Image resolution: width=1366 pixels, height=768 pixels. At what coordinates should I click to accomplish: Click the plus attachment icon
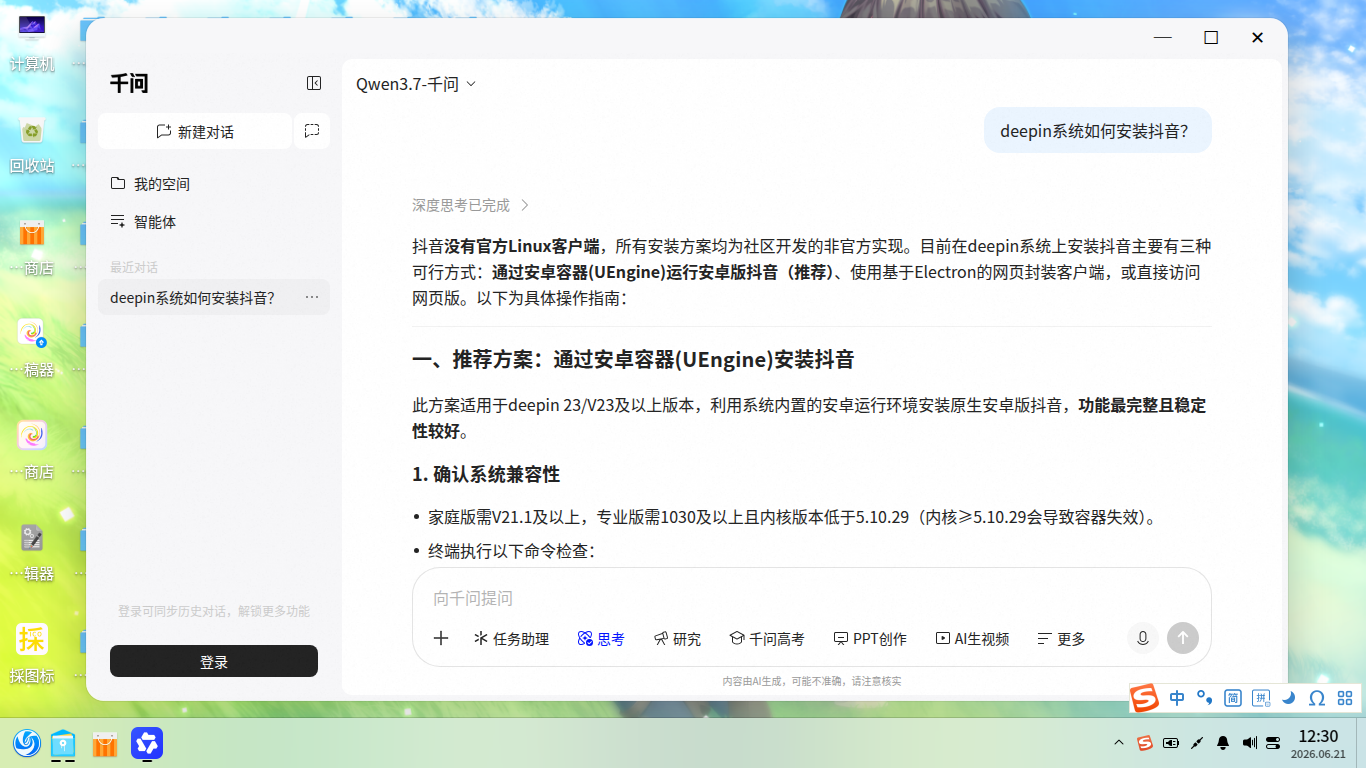441,638
